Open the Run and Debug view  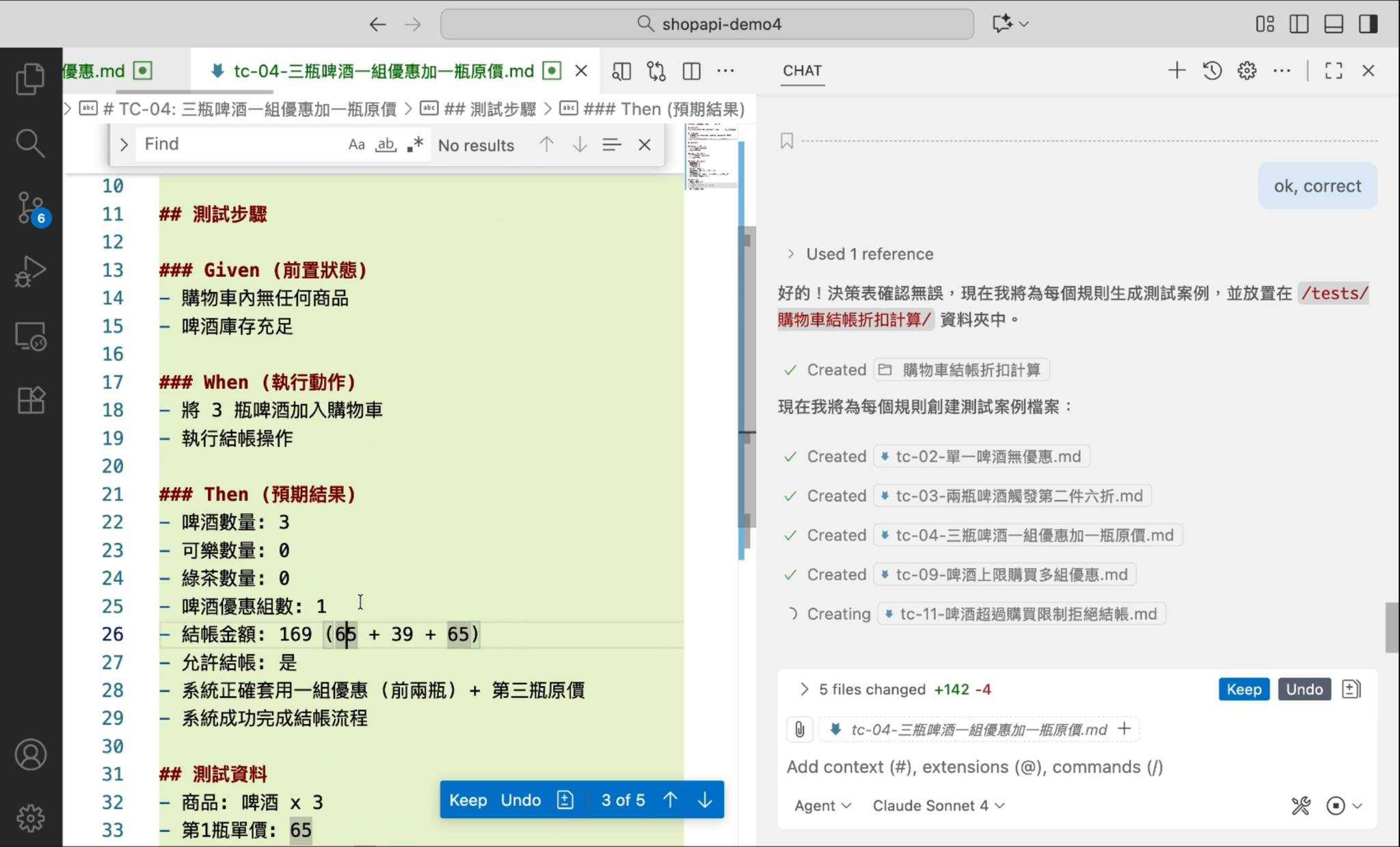point(31,271)
